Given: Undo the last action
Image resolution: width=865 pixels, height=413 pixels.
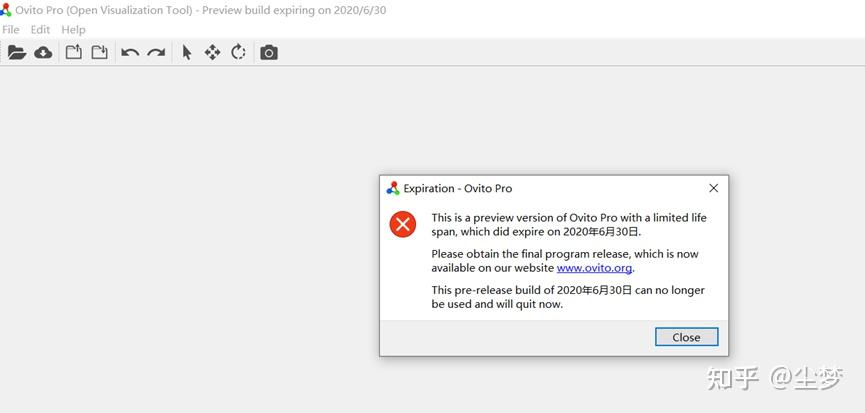Looking at the screenshot, I should click(130, 52).
